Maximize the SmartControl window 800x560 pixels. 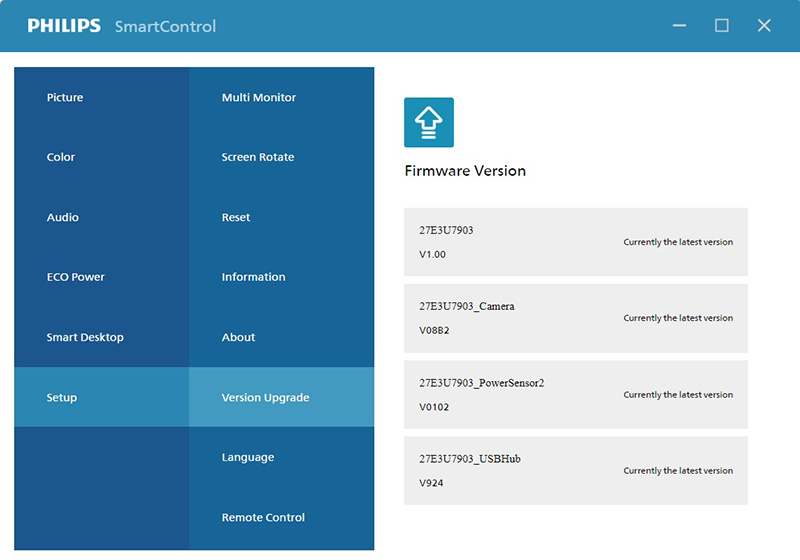tap(722, 26)
